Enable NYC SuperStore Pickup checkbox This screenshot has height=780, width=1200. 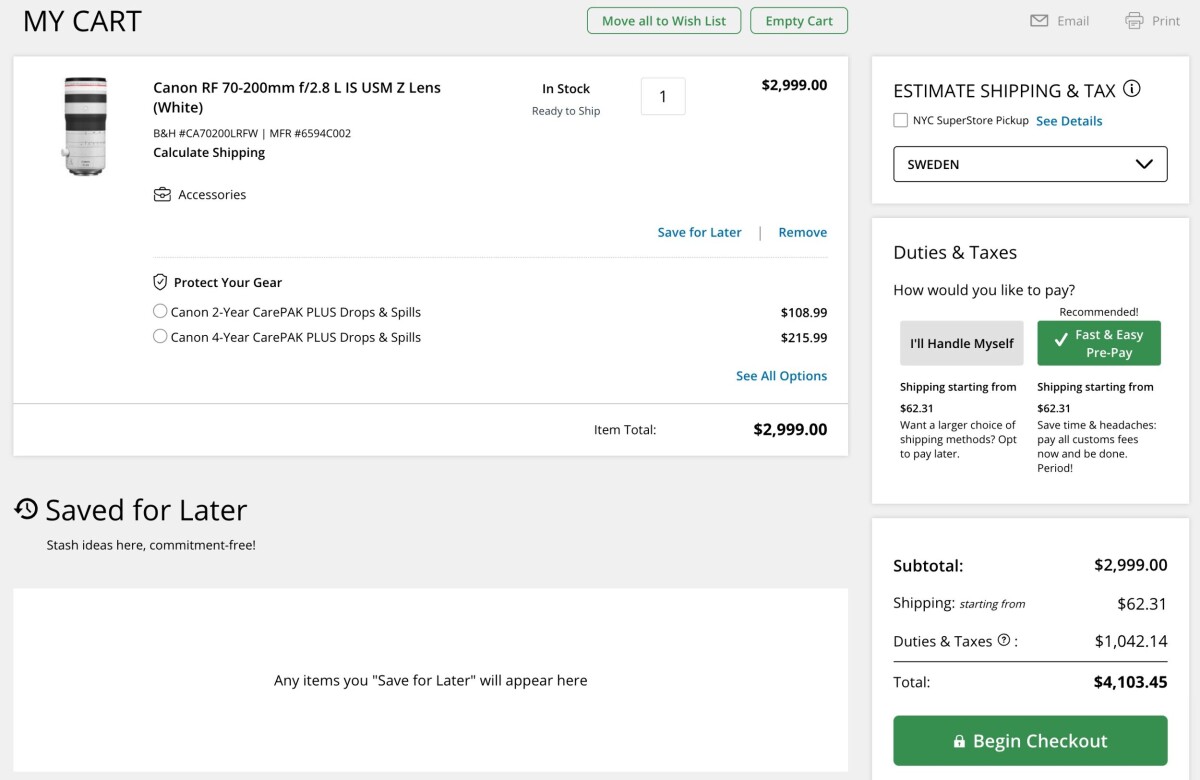pos(900,120)
